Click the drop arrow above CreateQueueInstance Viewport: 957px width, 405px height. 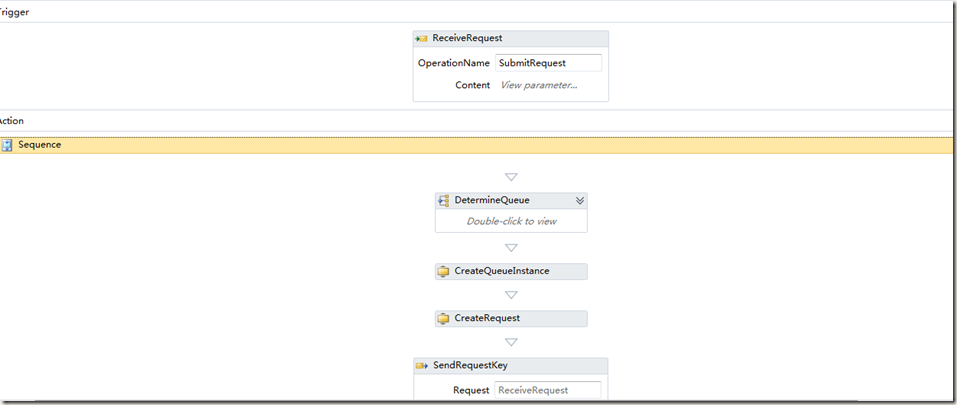click(511, 248)
